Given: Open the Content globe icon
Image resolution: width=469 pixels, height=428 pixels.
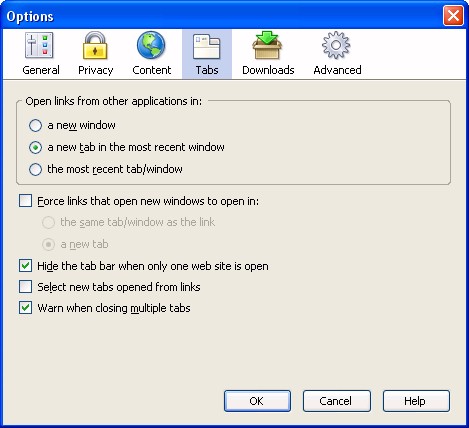Looking at the screenshot, I should (x=151, y=45).
